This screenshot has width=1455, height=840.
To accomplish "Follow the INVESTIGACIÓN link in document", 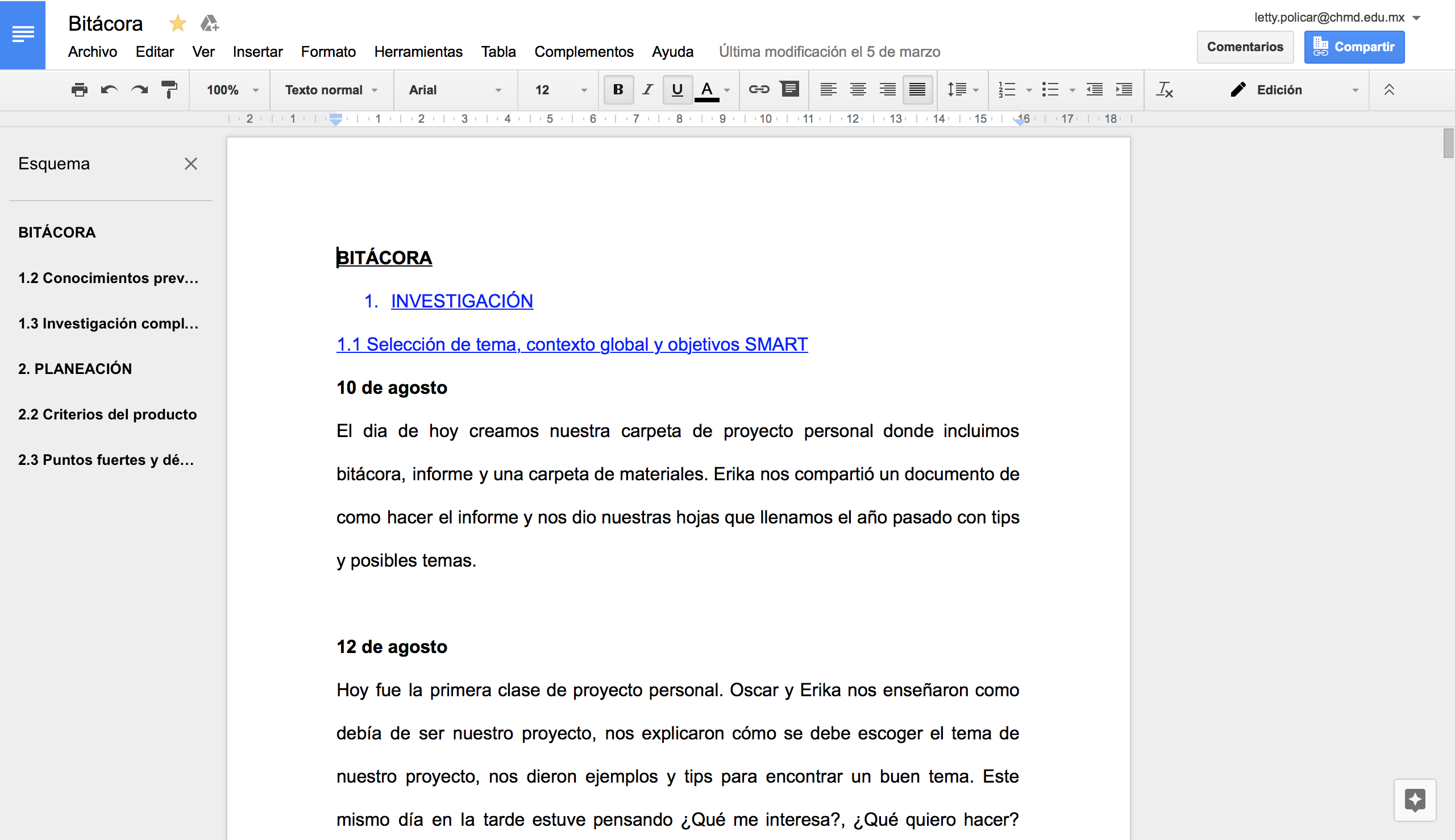I will click(462, 301).
